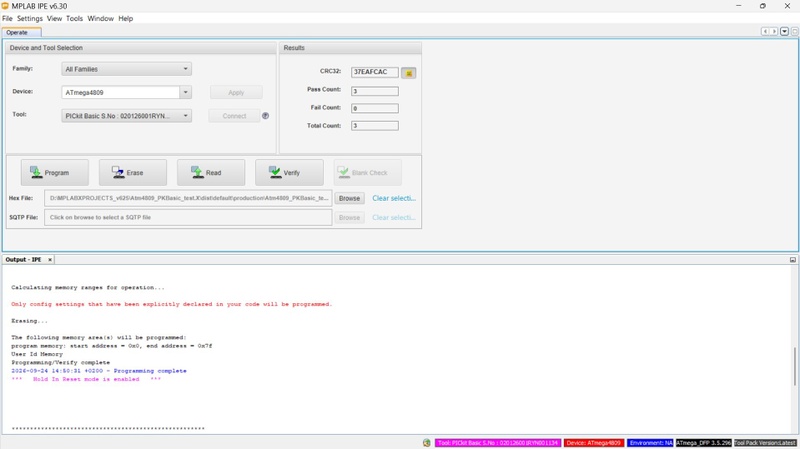Image resolution: width=800 pixels, height=449 pixels.
Task: Open the Help menu
Action: pyautogui.click(x=126, y=18)
